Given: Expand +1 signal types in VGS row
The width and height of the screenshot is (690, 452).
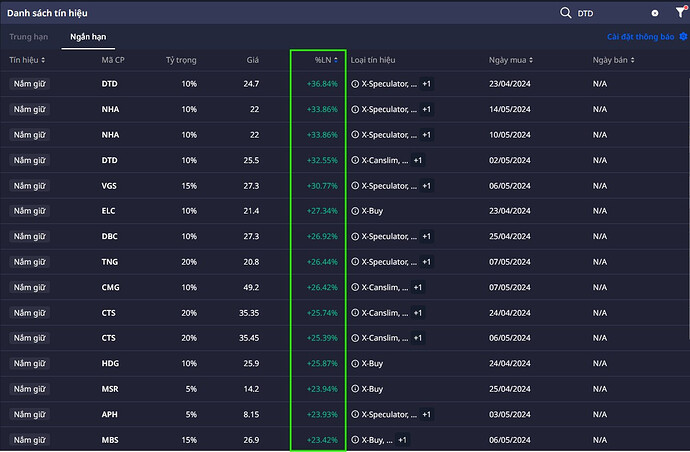Looking at the screenshot, I should 426,186.
